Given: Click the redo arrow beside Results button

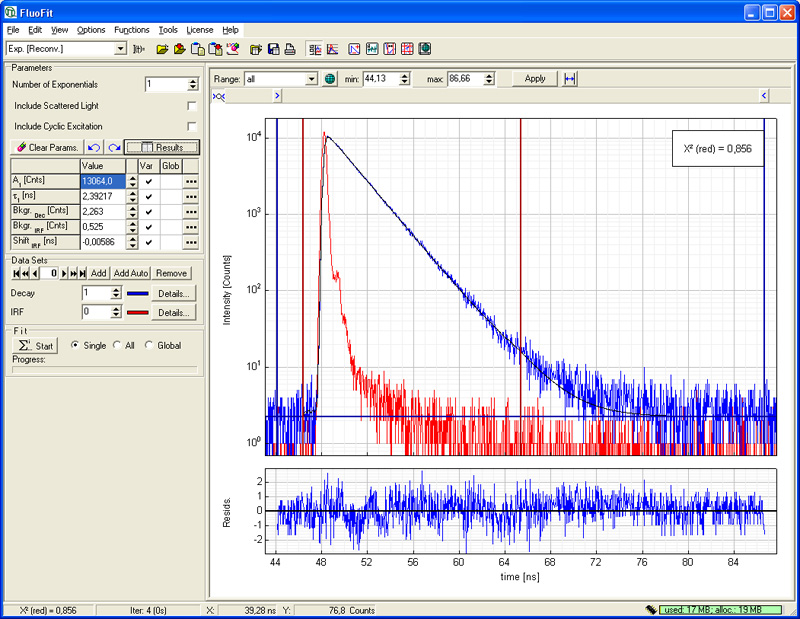Looking at the screenshot, I should click(114, 147).
